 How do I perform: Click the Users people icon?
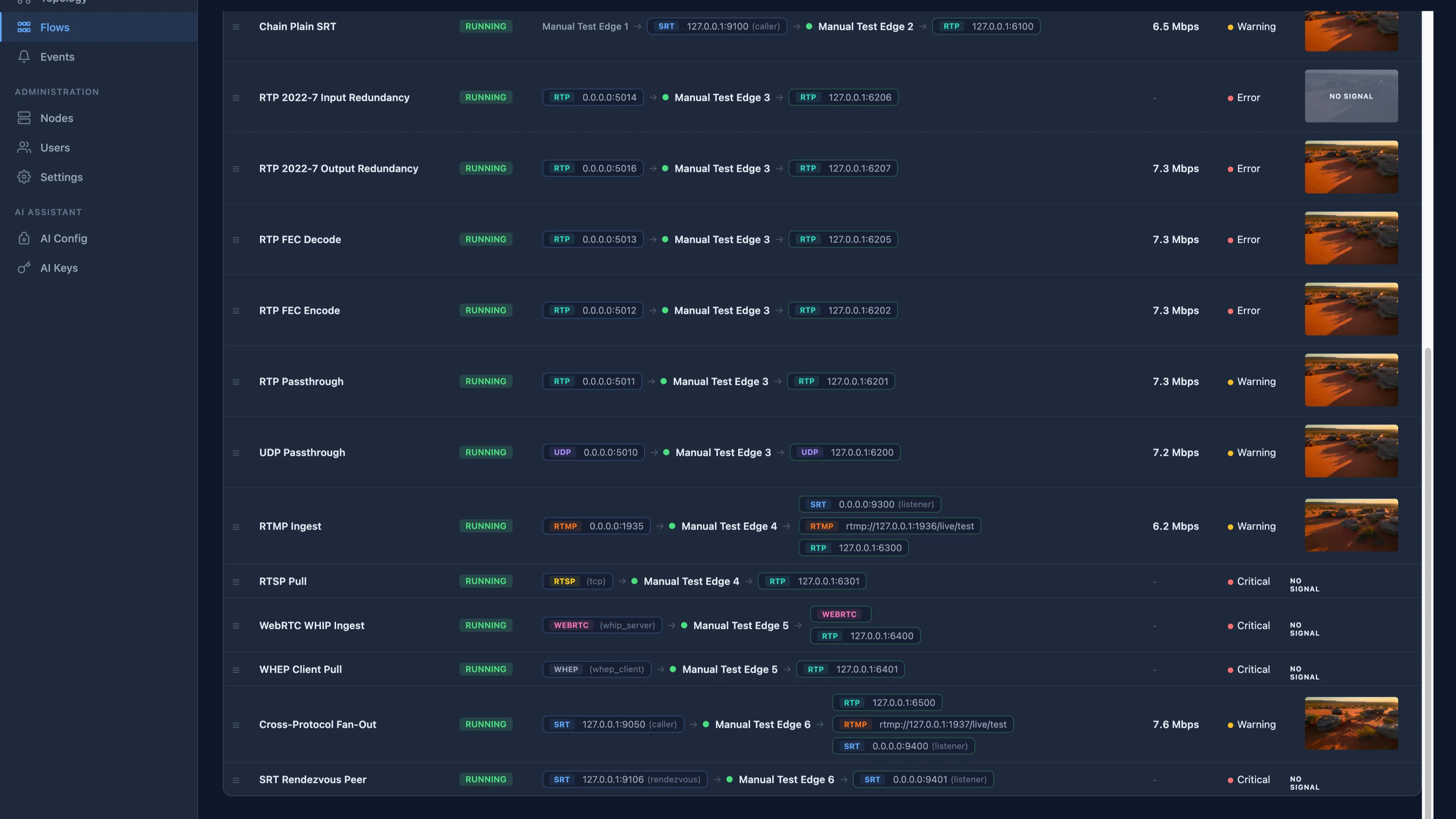pyautogui.click(x=24, y=147)
